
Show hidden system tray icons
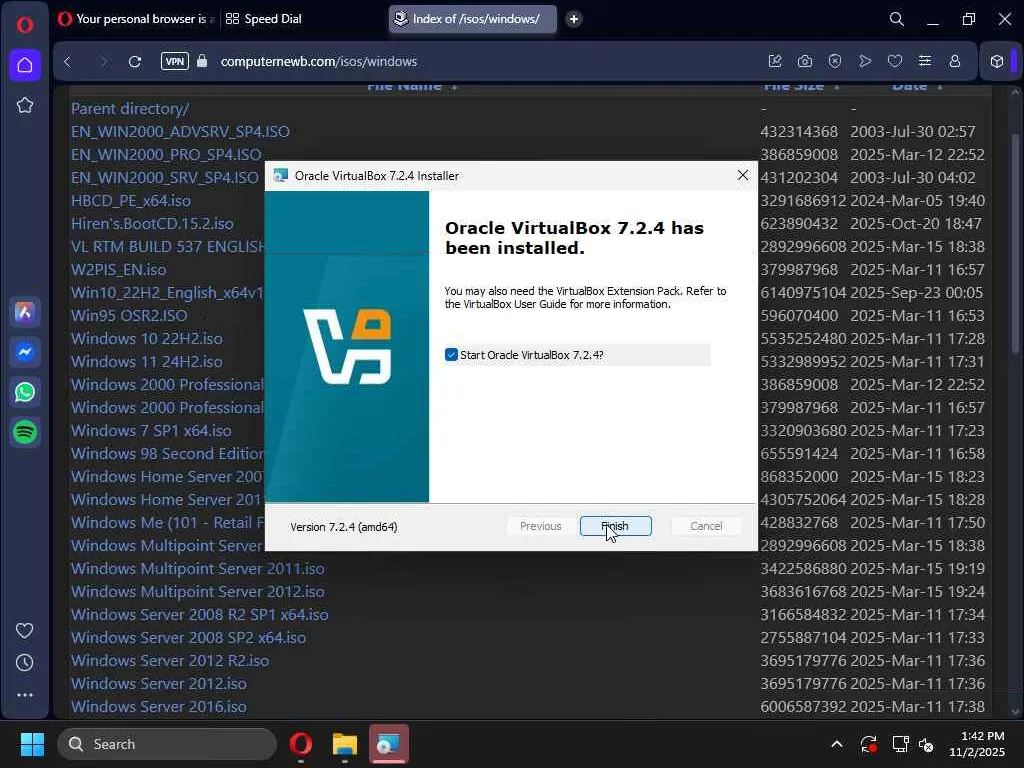tap(837, 744)
